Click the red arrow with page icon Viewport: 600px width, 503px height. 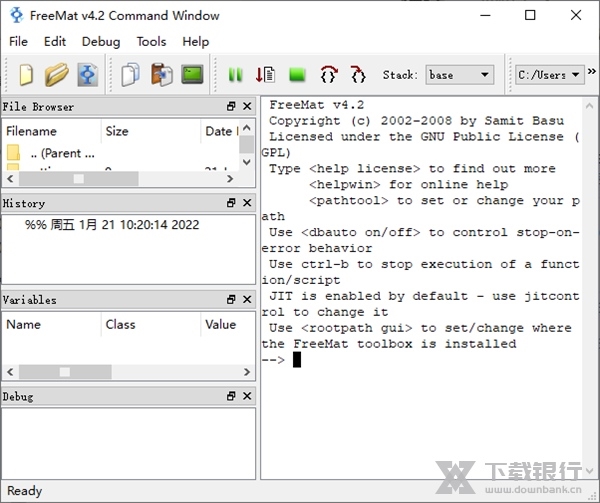[266, 75]
